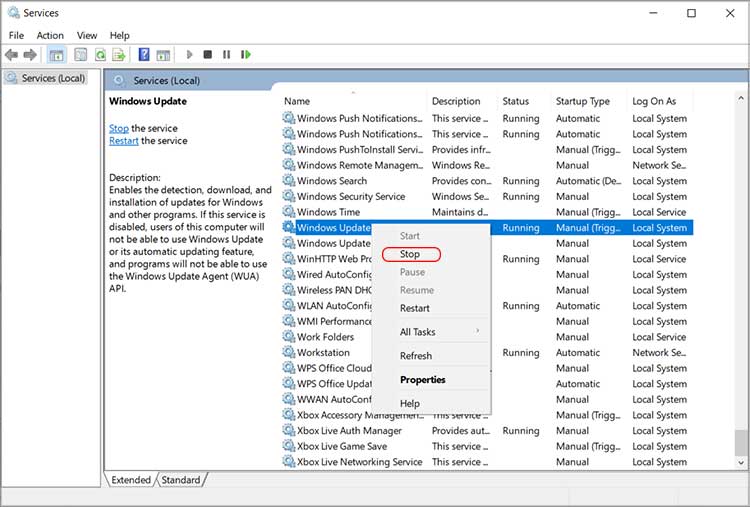Choose Restart in the context menu

point(415,308)
